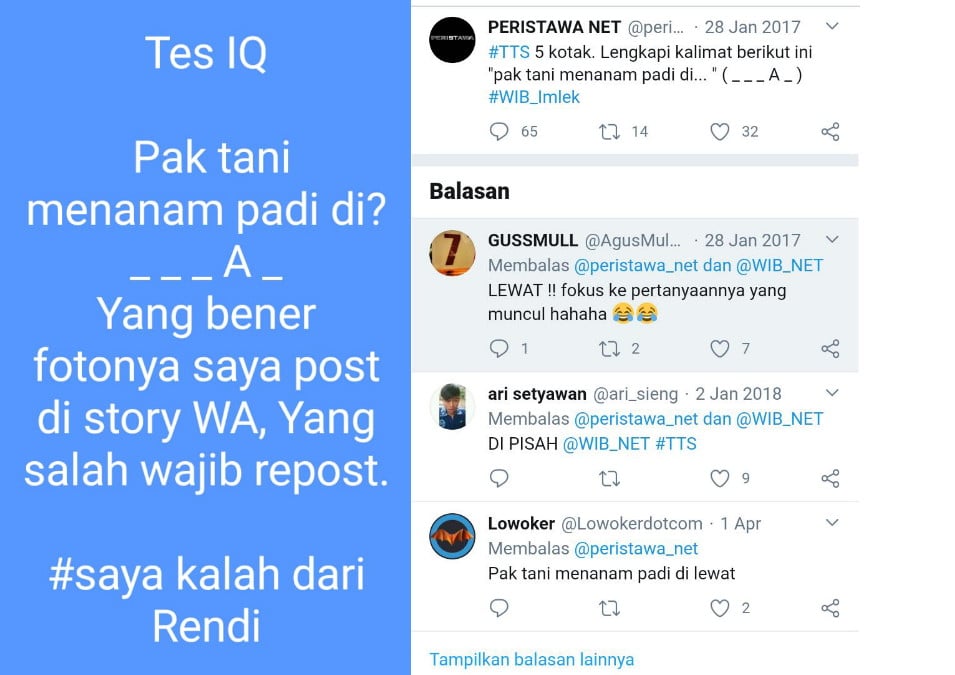
Task: Retweet GUSSMULL's reply
Action: pyautogui.click(x=609, y=348)
